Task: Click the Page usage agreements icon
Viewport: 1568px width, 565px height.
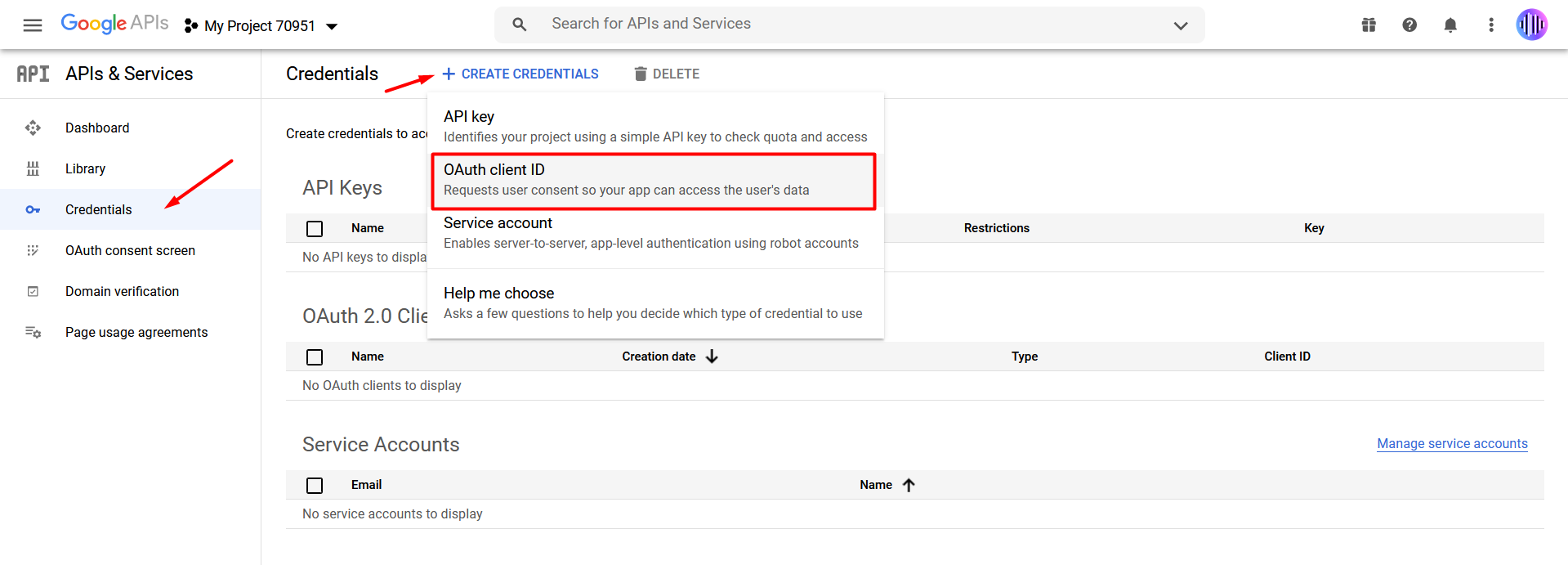Action: tap(33, 332)
